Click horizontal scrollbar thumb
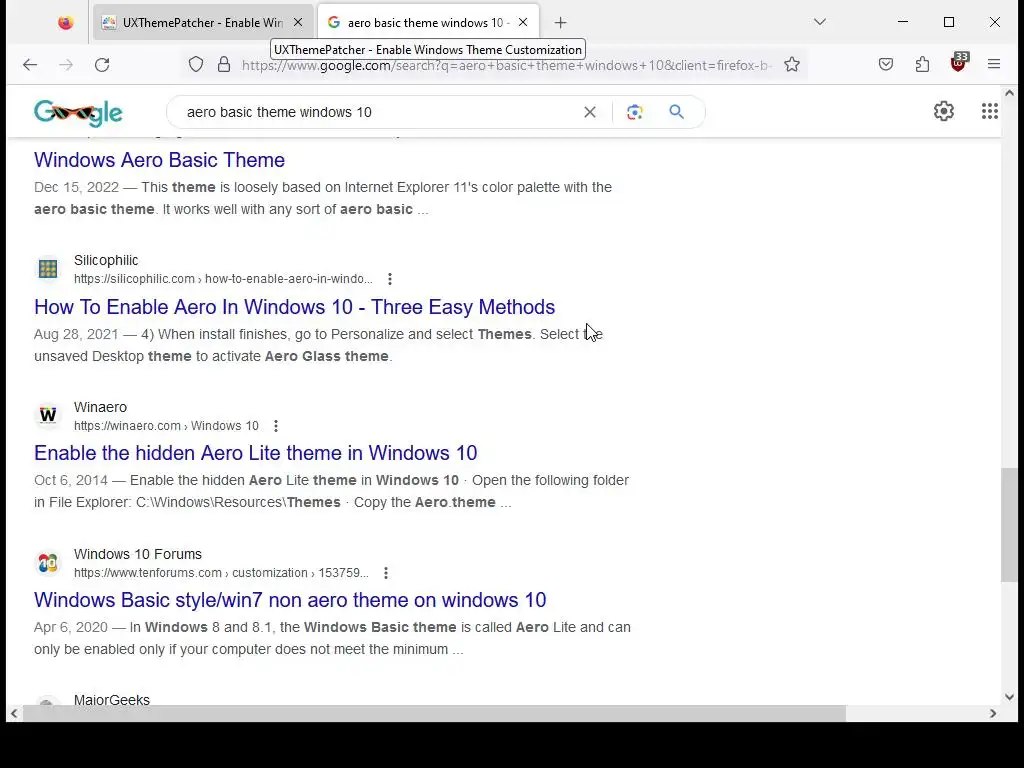Image resolution: width=1024 pixels, height=768 pixels. coord(434,713)
